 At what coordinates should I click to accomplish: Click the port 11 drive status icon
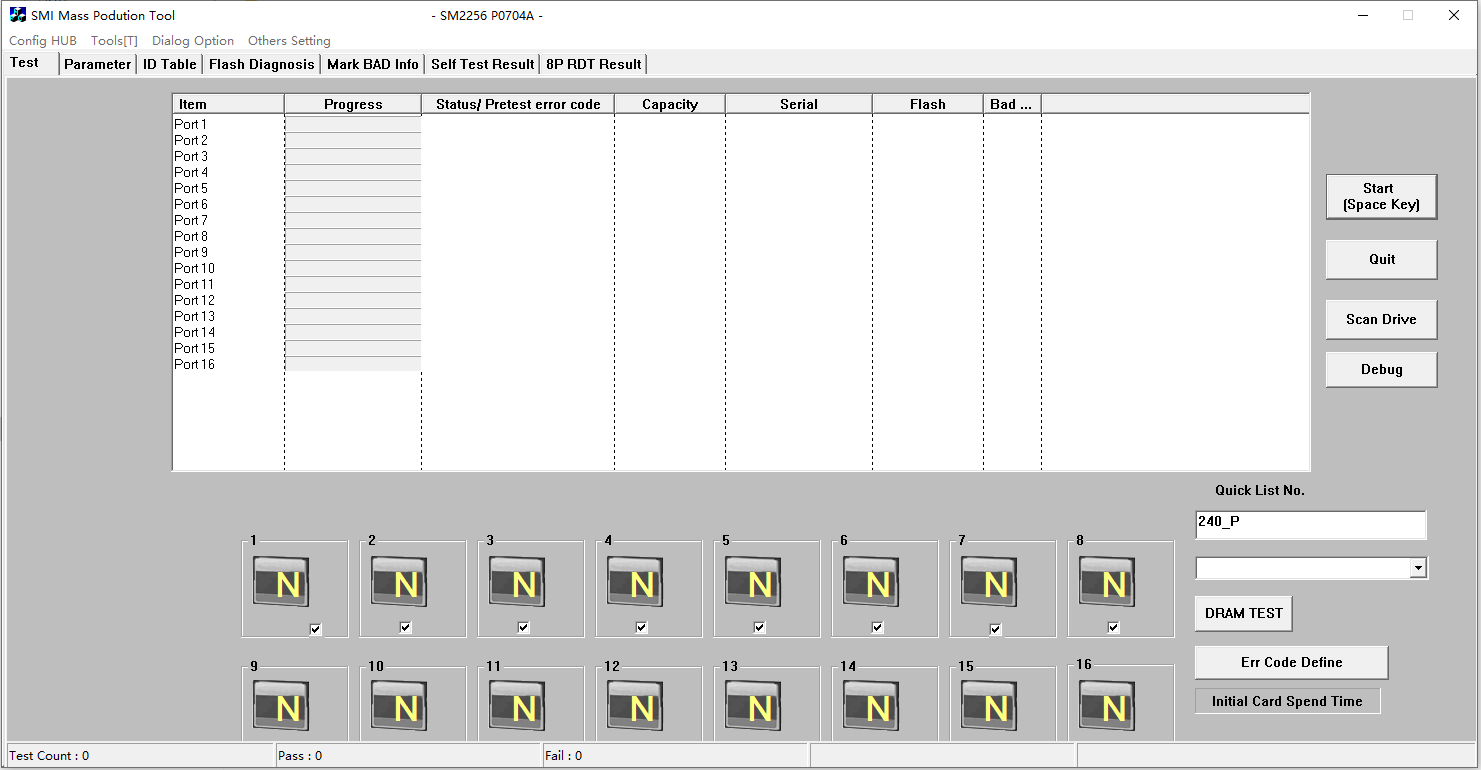517,706
